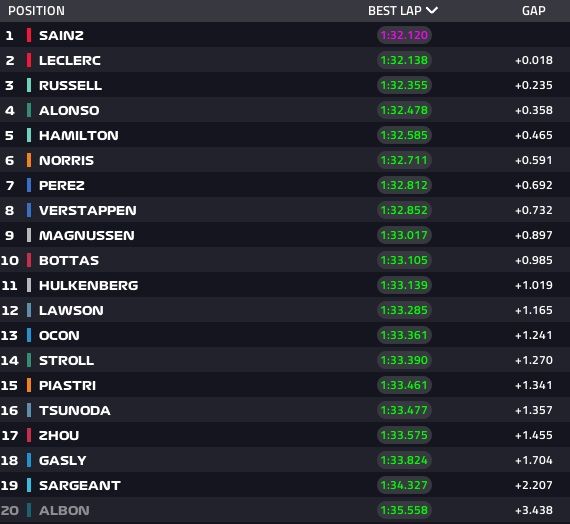Click the BEST LAP sort chevron
The image size is (570, 524).
point(432,11)
